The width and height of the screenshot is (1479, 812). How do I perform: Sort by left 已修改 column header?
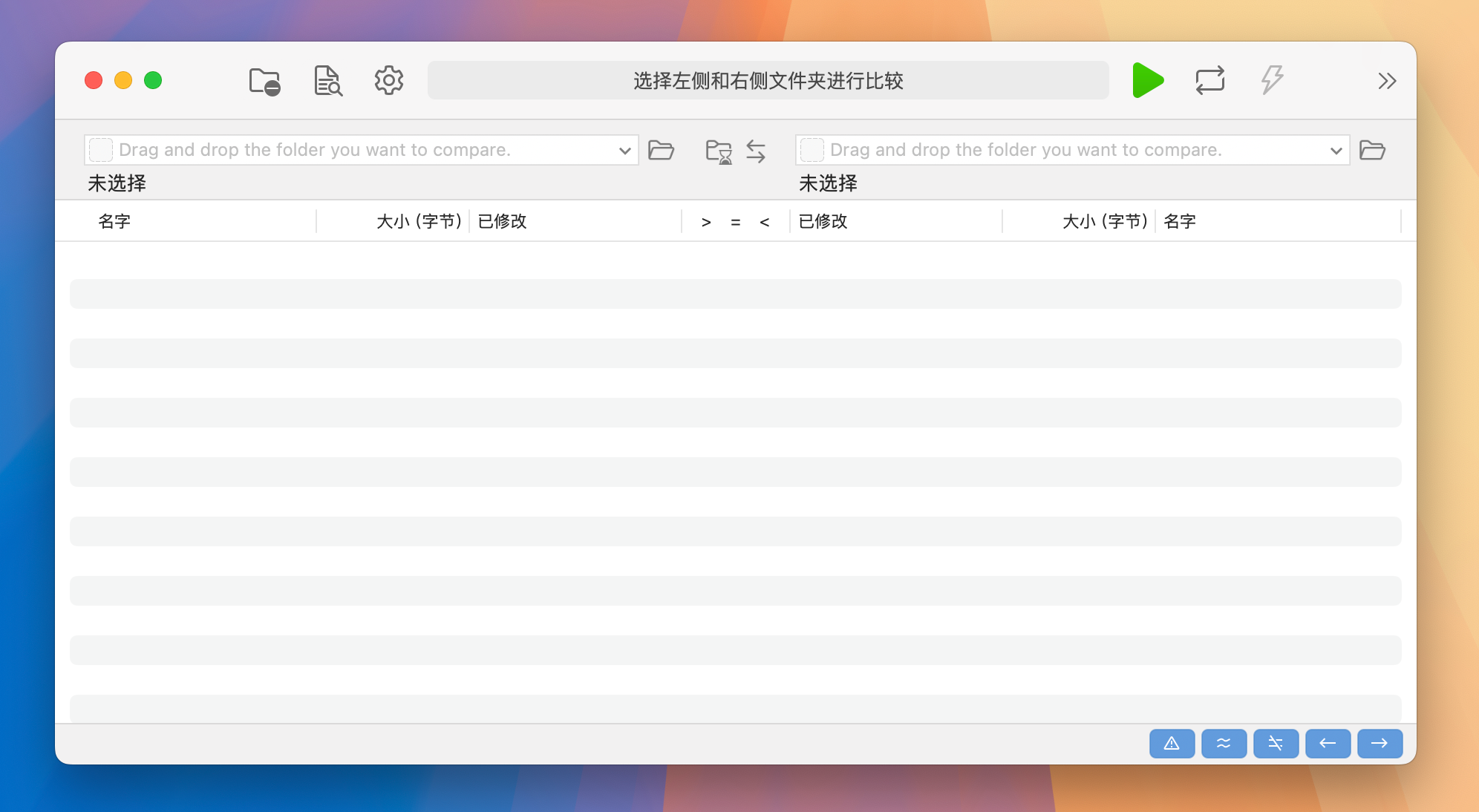503,221
